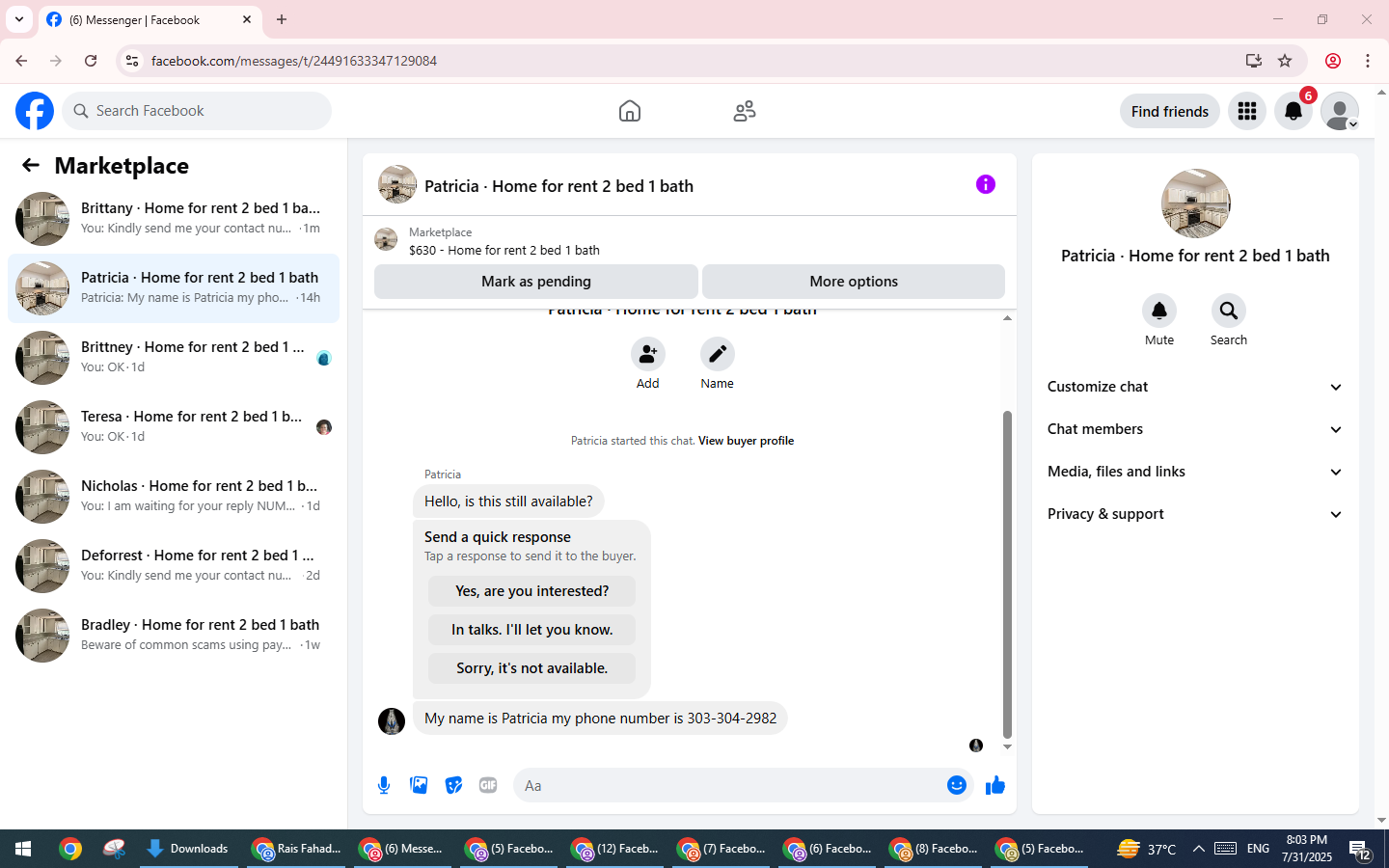Open the Windows Start button
This screenshot has width=1389, height=868.
tap(23, 849)
